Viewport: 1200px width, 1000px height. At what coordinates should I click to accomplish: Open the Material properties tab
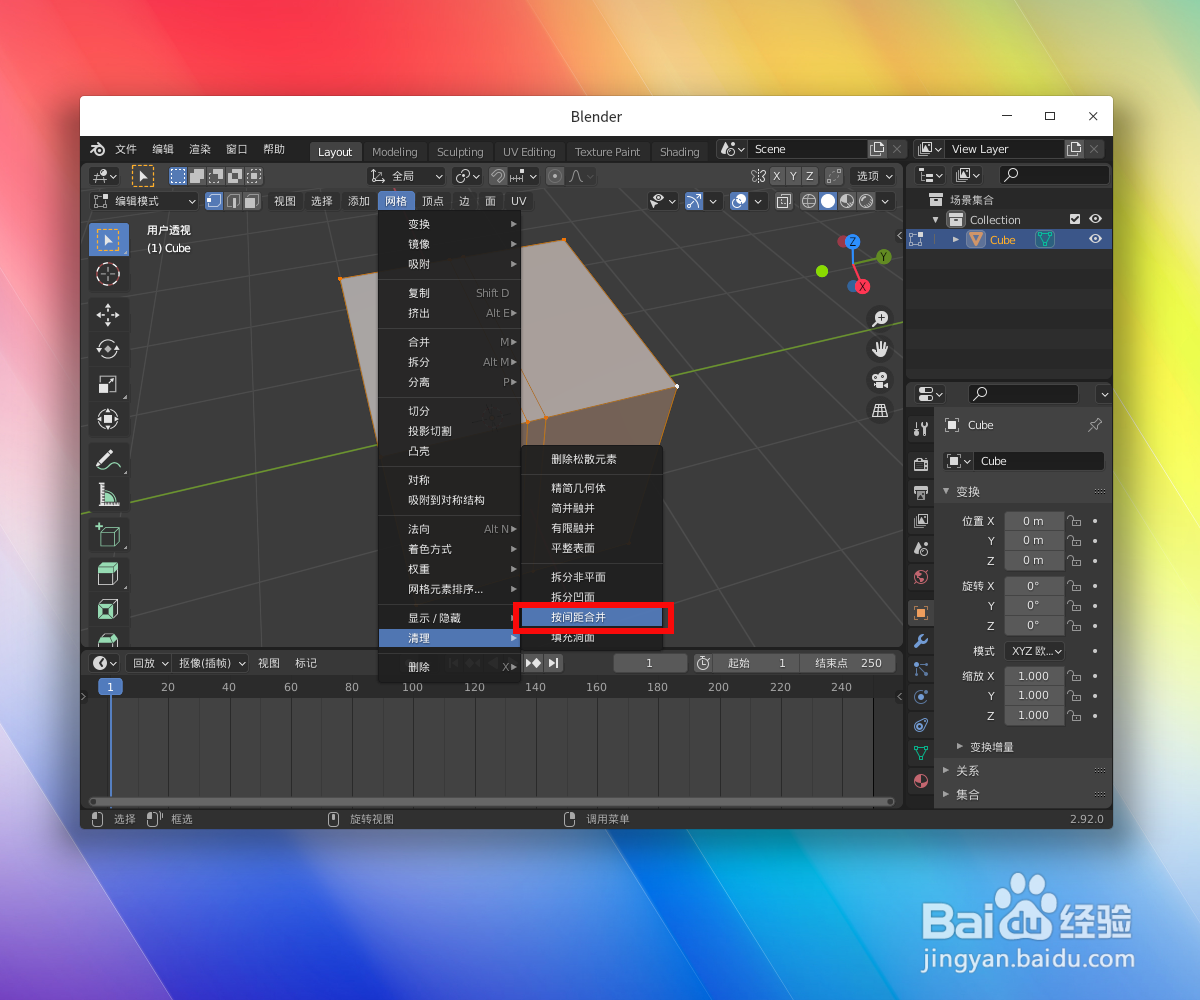point(921,780)
